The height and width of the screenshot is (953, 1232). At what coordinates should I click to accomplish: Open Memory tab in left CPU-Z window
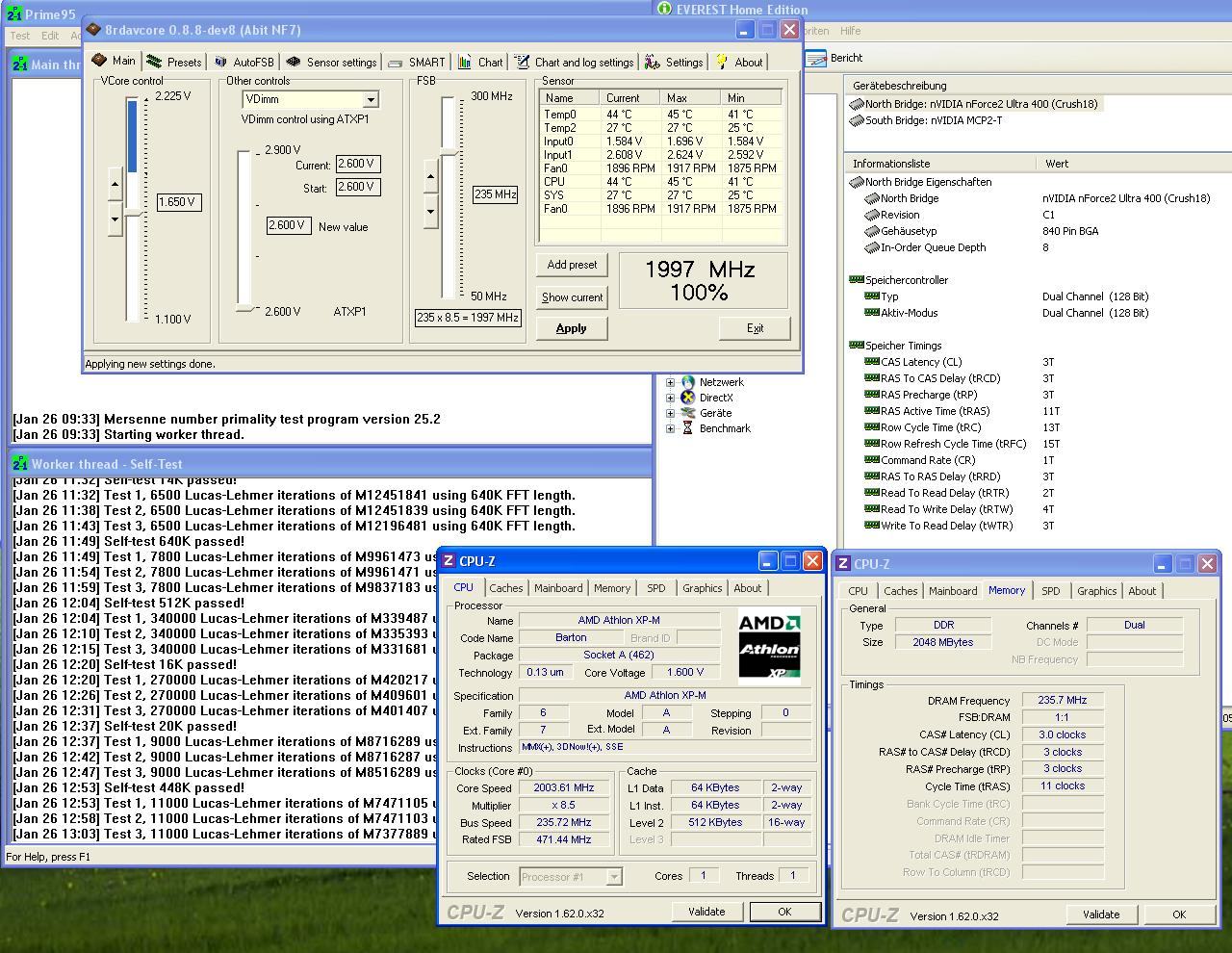click(612, 588)
